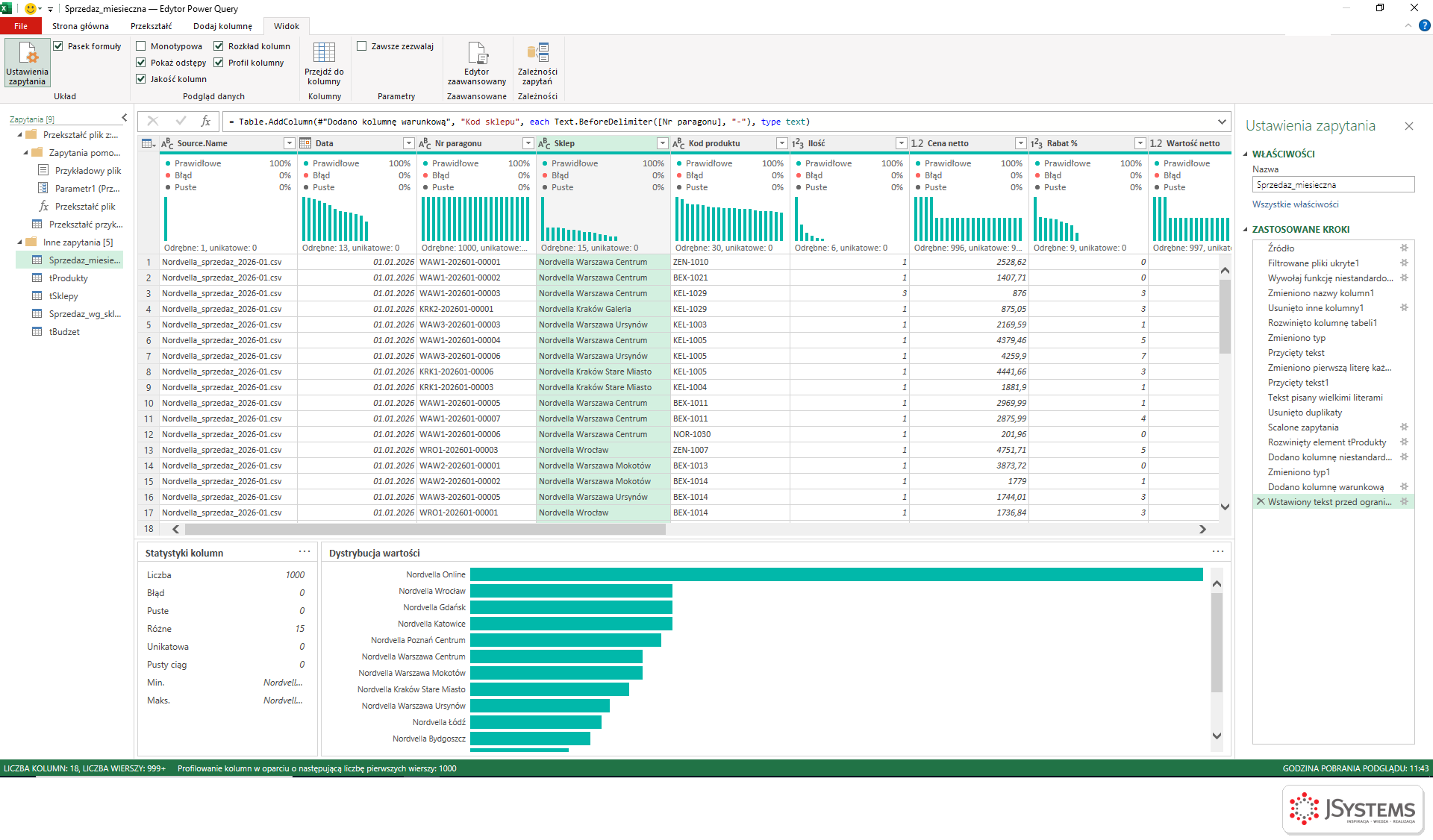Click the help question mark icon
The image size is (1433, 840).
[x=1424, y=25]
